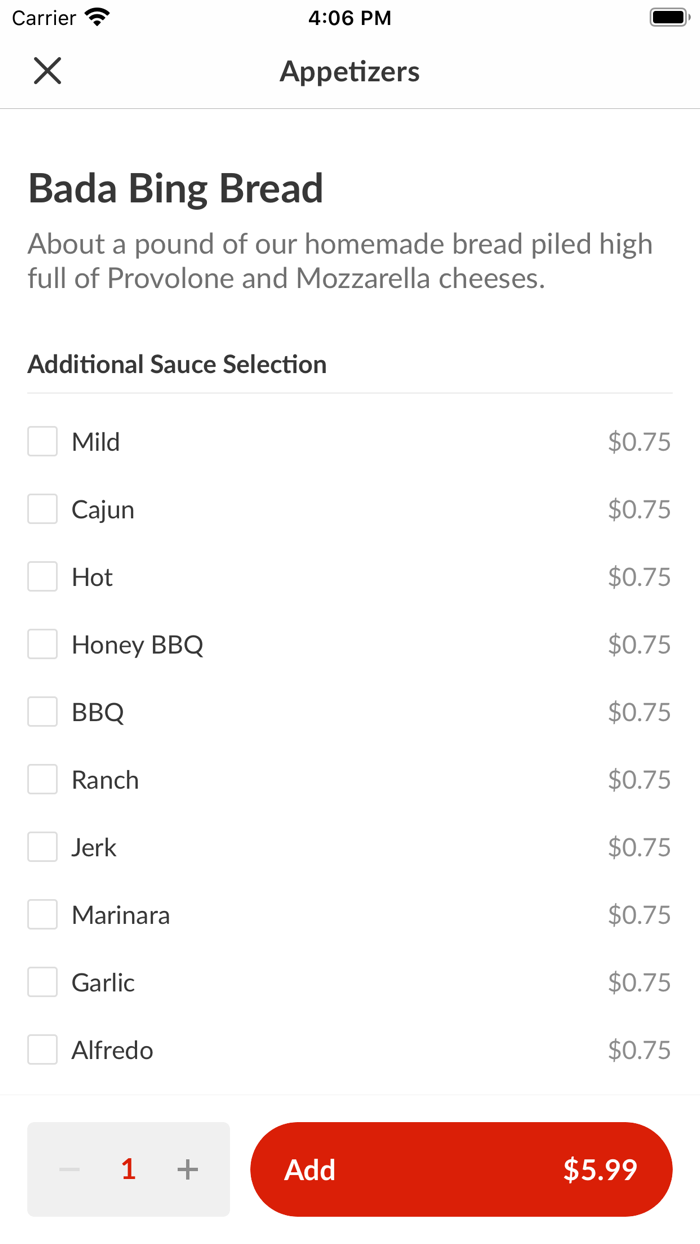
Task: Select the Mild sauce checkbox
Action: (x=42, y=441)
